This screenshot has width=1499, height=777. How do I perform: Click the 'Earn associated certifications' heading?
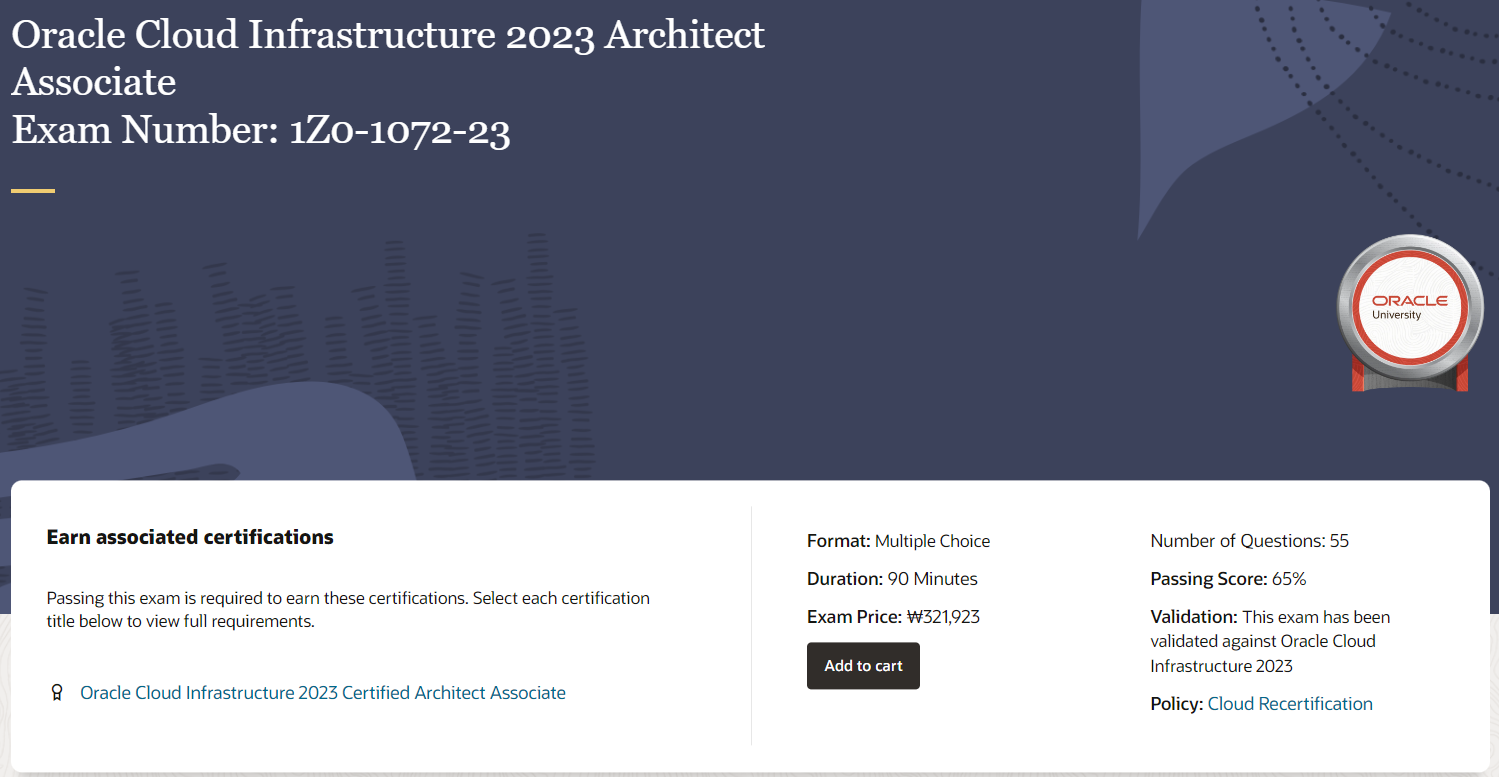coord(190,537)
